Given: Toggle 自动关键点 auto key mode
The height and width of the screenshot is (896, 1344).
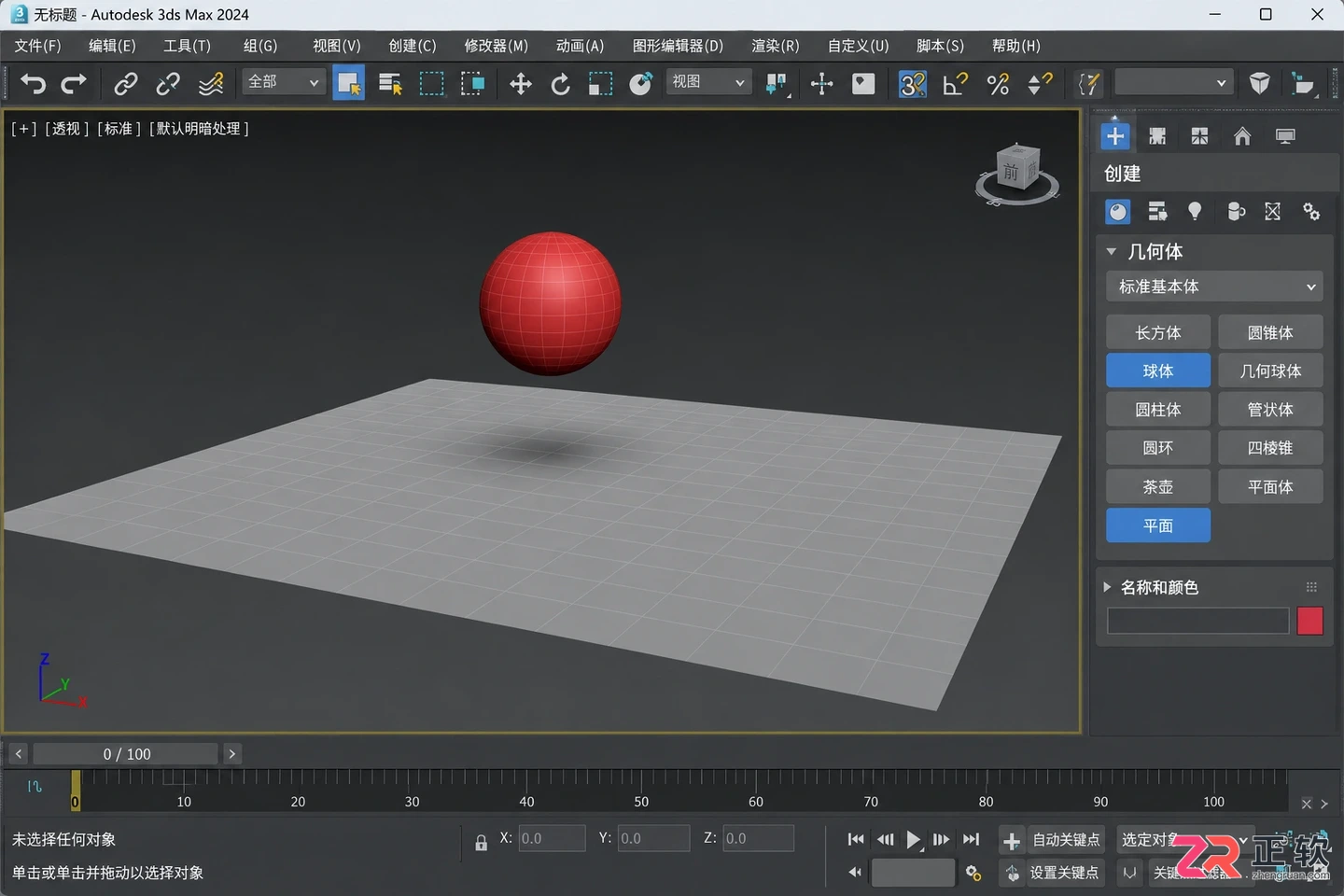Looking at the screenshot, I should click(1067, 840).
